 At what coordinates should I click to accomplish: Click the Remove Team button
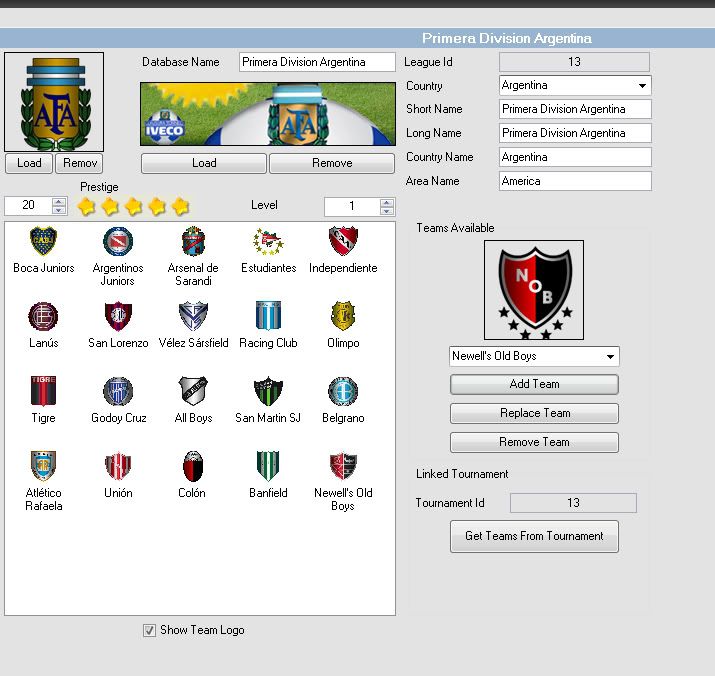pos(534,442)
